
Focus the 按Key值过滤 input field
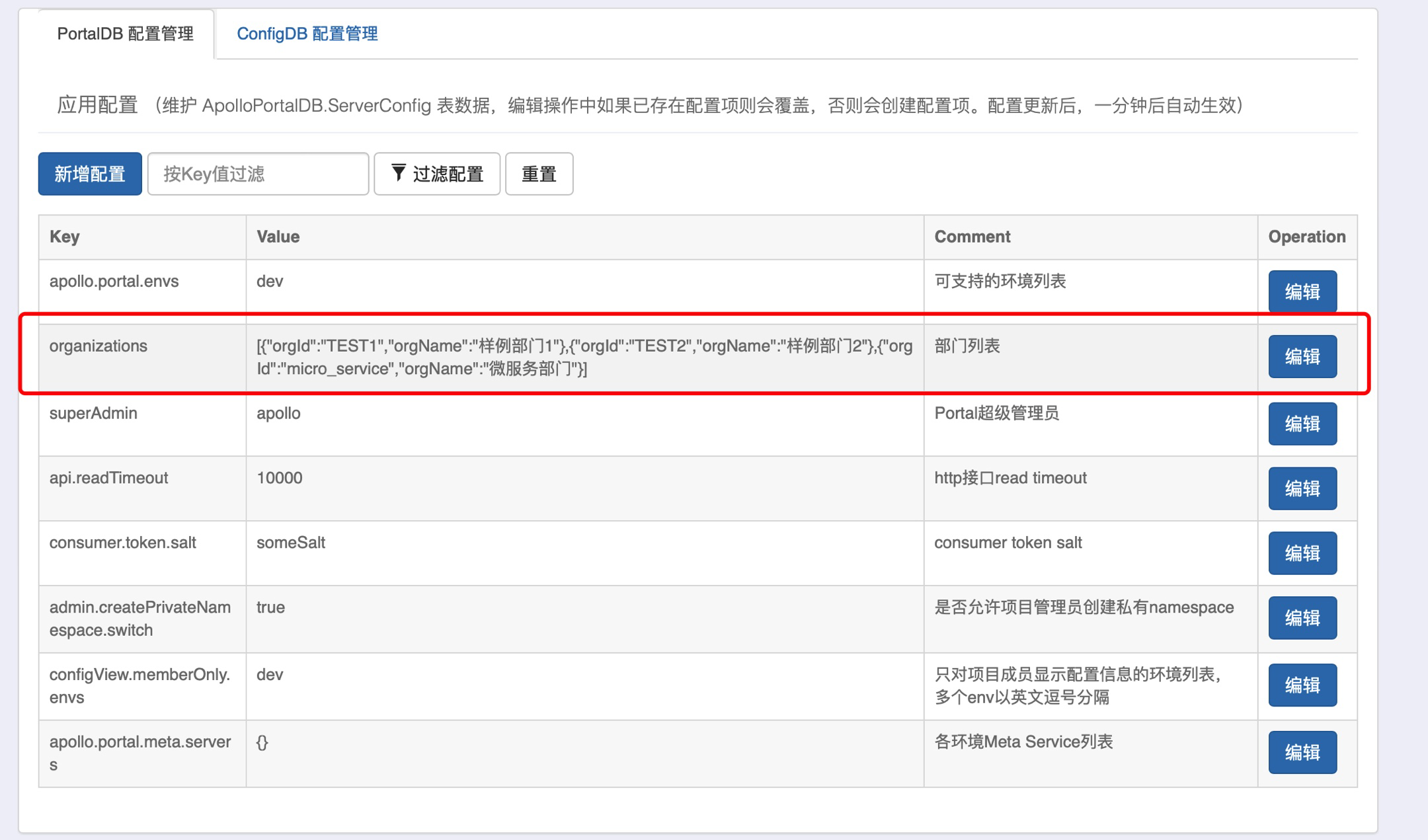coord(258,174)
